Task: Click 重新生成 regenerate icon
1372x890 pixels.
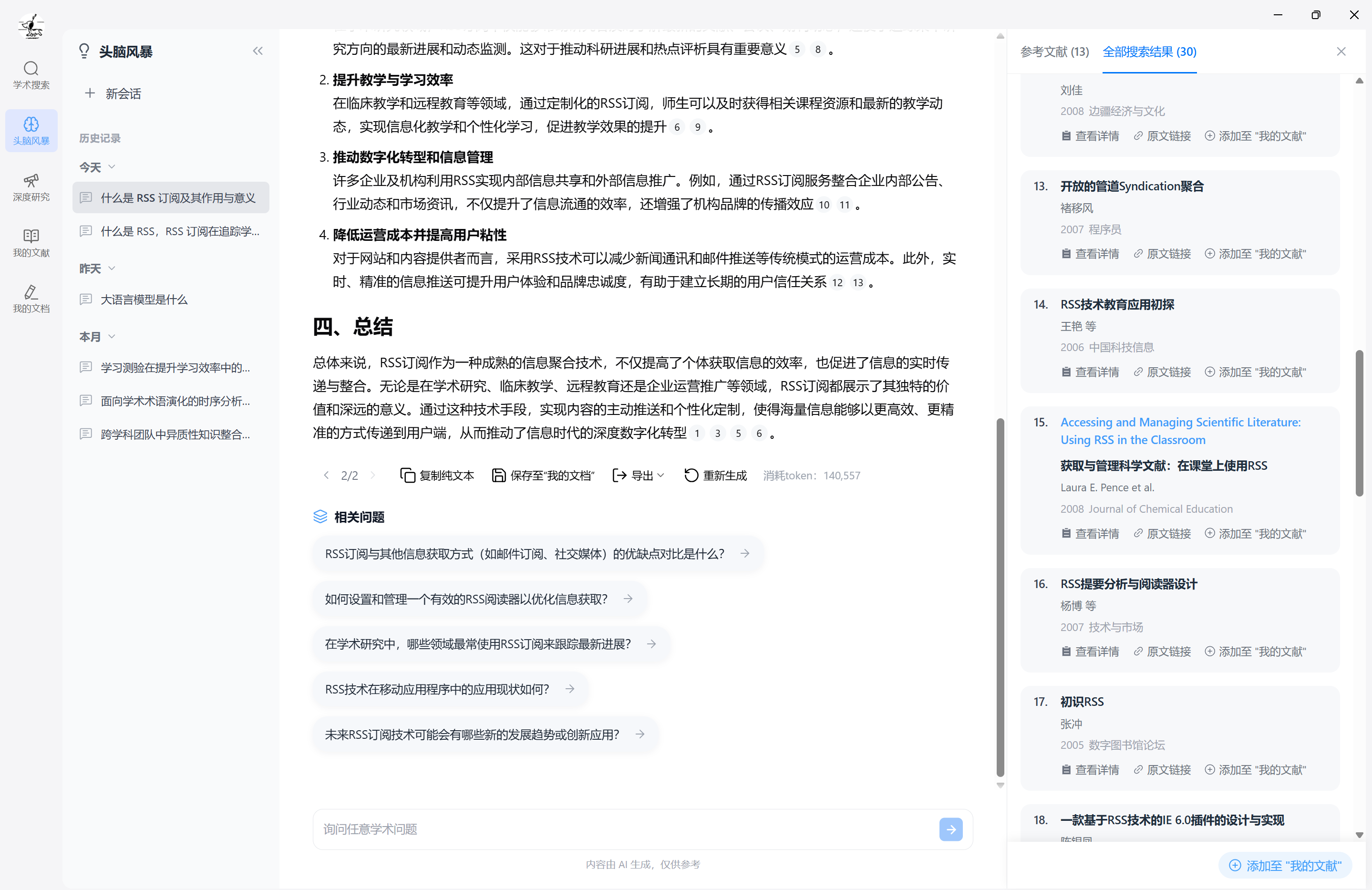Action: pyautogui.click(x=691, y=476)
